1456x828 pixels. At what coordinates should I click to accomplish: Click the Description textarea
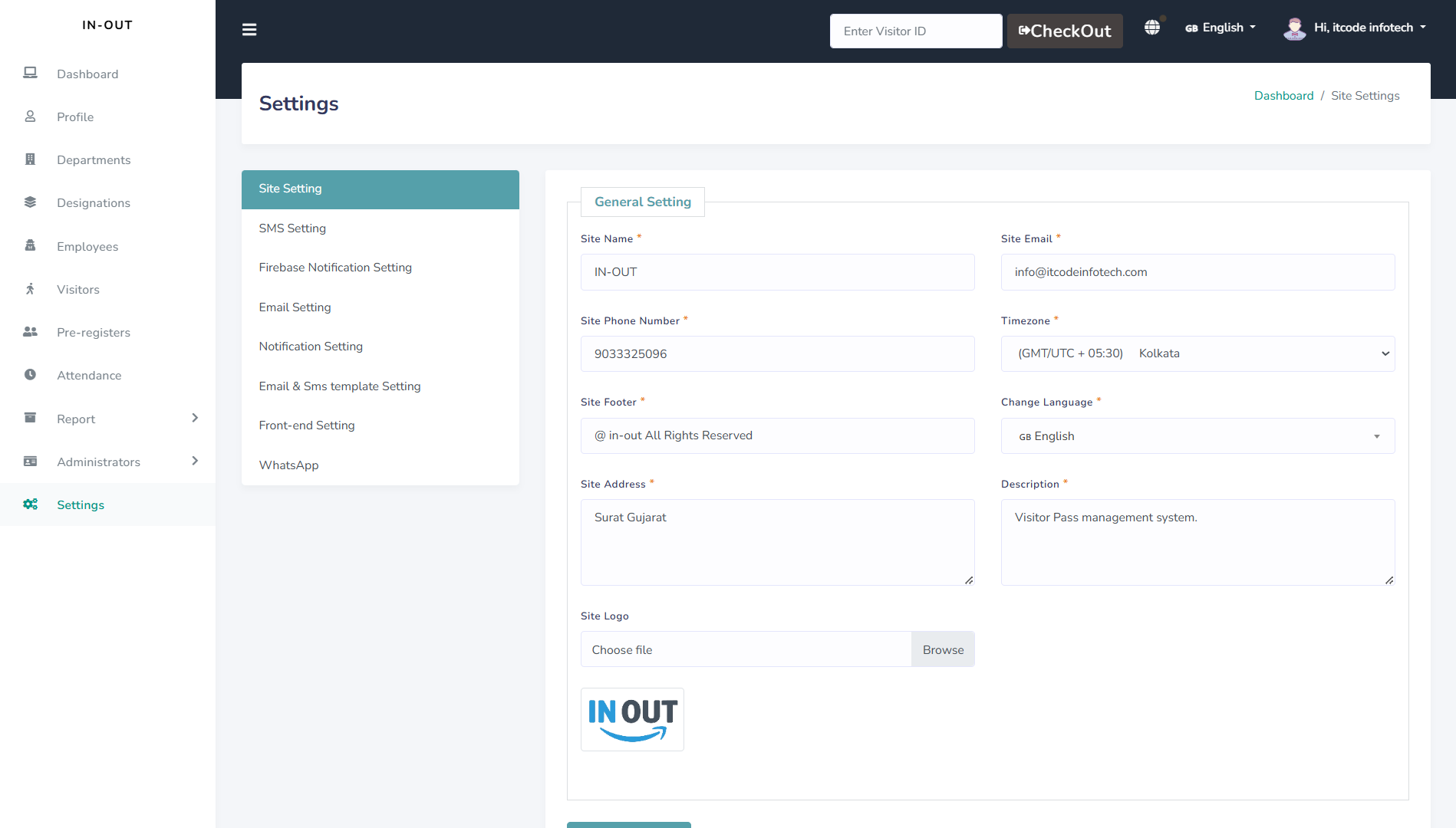point(1197,542)
